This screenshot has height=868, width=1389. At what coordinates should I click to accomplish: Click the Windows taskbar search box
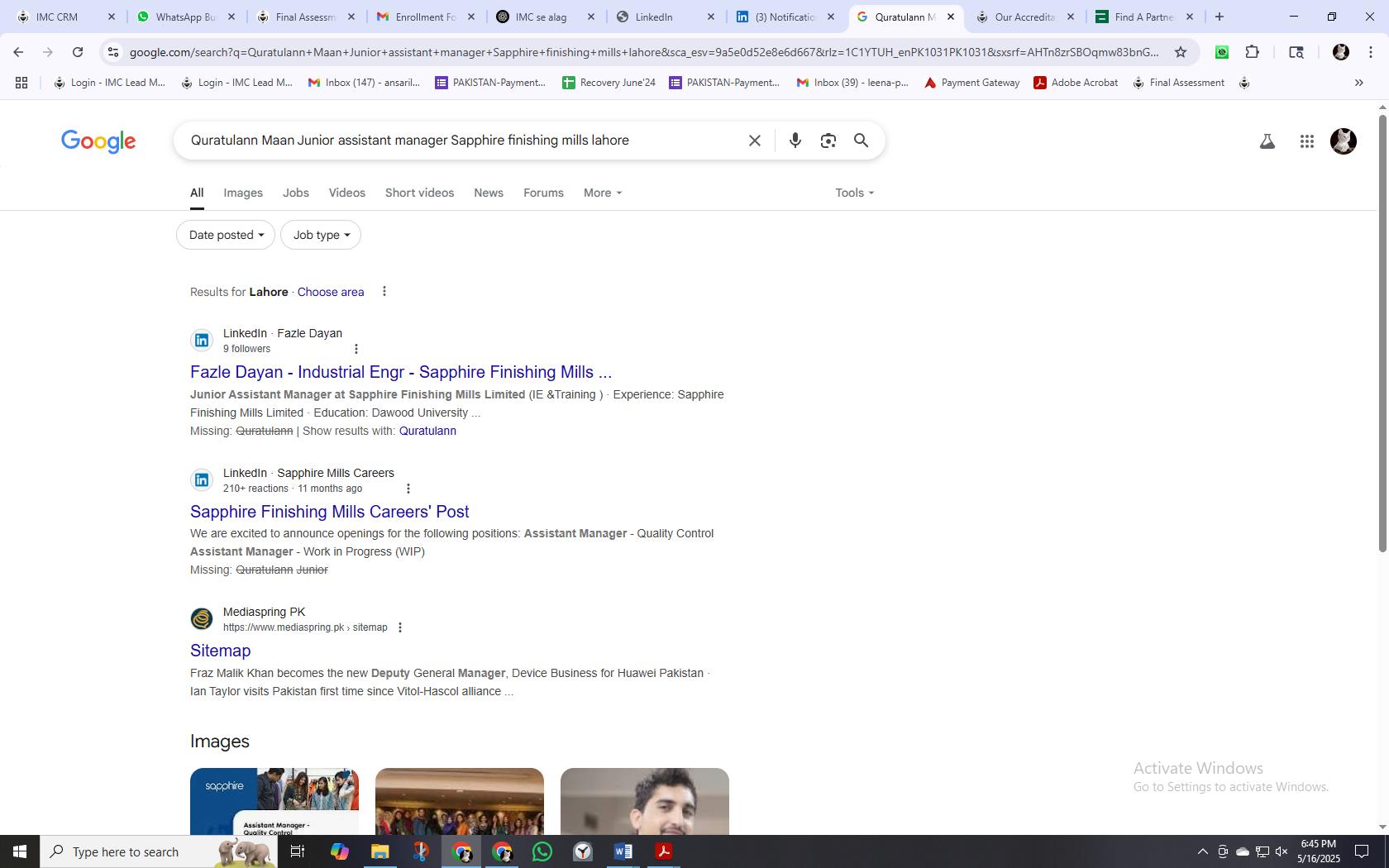click(158, 851)
